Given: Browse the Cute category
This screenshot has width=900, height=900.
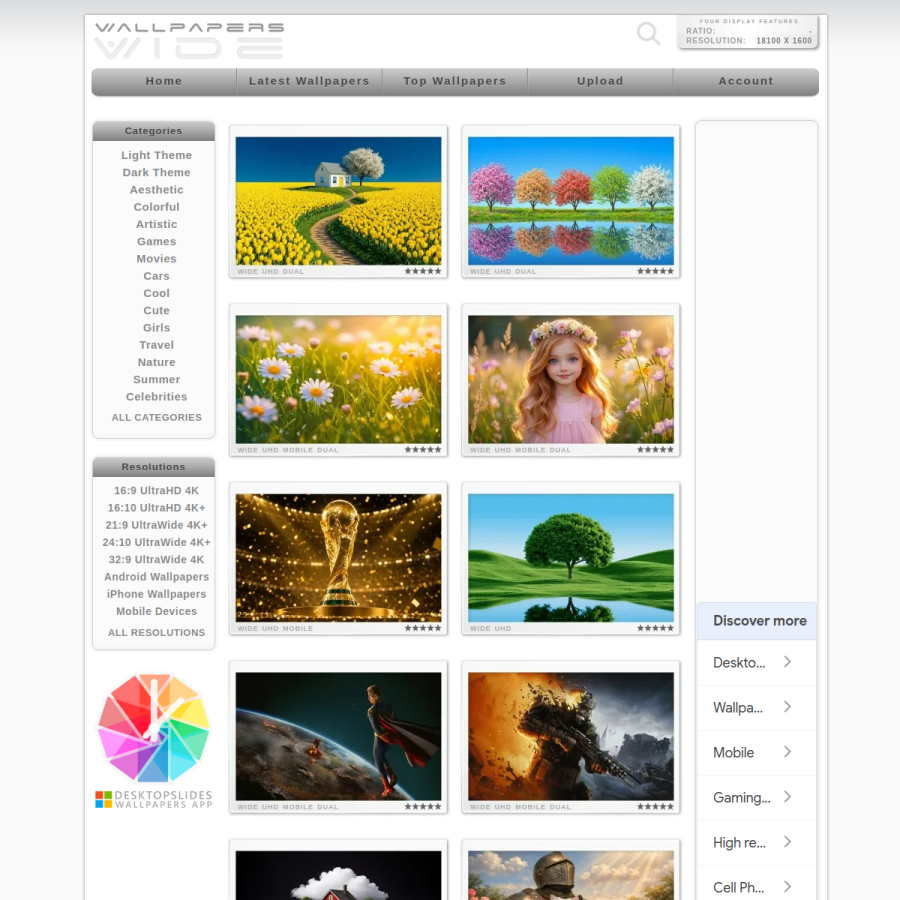Looking at the screenshot, I should point(156,311).
